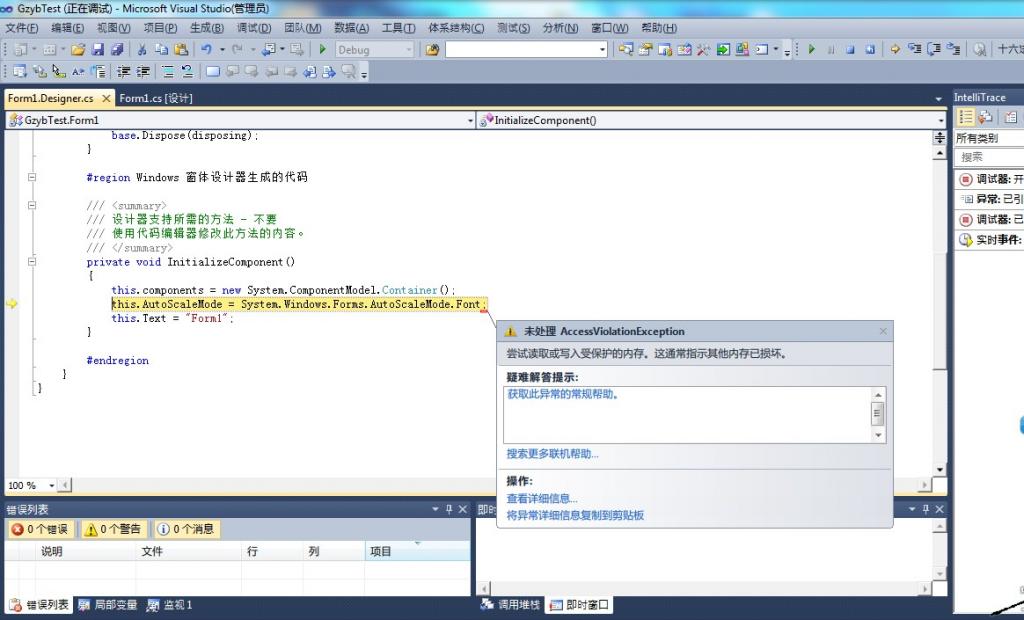
Task: Toggle a bookmark on the current line
Action: 213,72
